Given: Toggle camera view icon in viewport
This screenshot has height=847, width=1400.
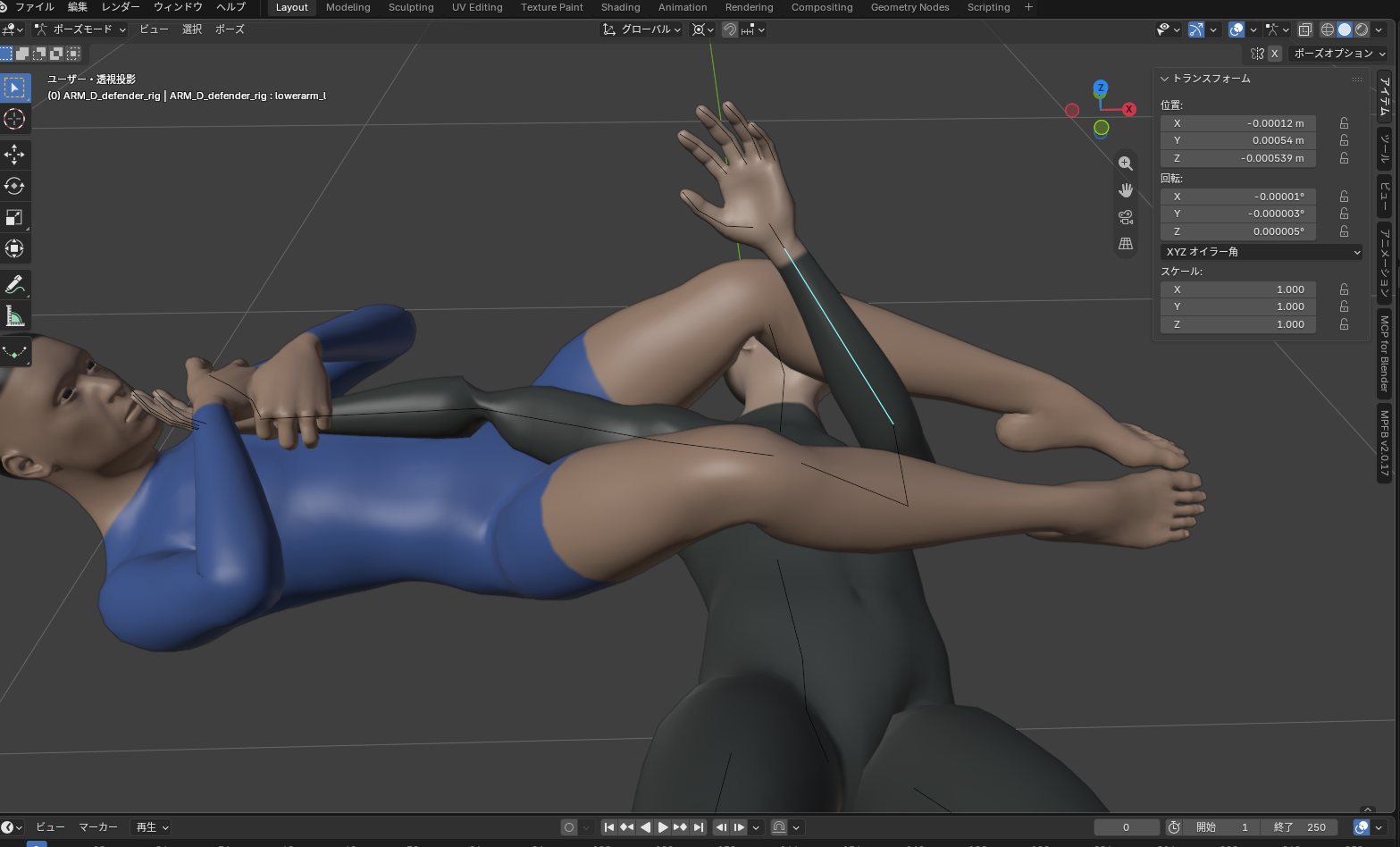Looking at the screenshot, I should pos(1126,217).
